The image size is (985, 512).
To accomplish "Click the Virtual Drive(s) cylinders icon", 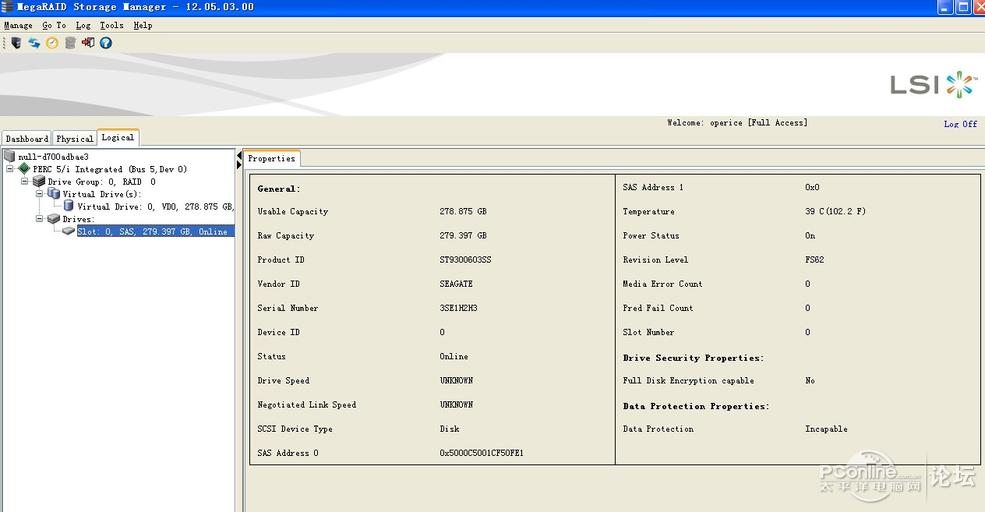I will [54, 193].
